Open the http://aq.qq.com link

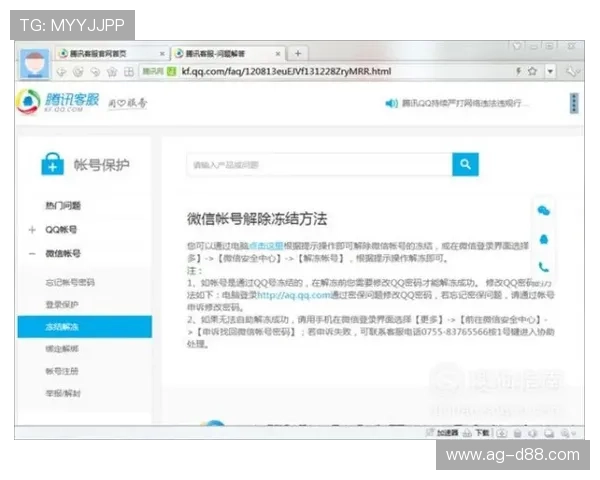click(x=293, y=295)
